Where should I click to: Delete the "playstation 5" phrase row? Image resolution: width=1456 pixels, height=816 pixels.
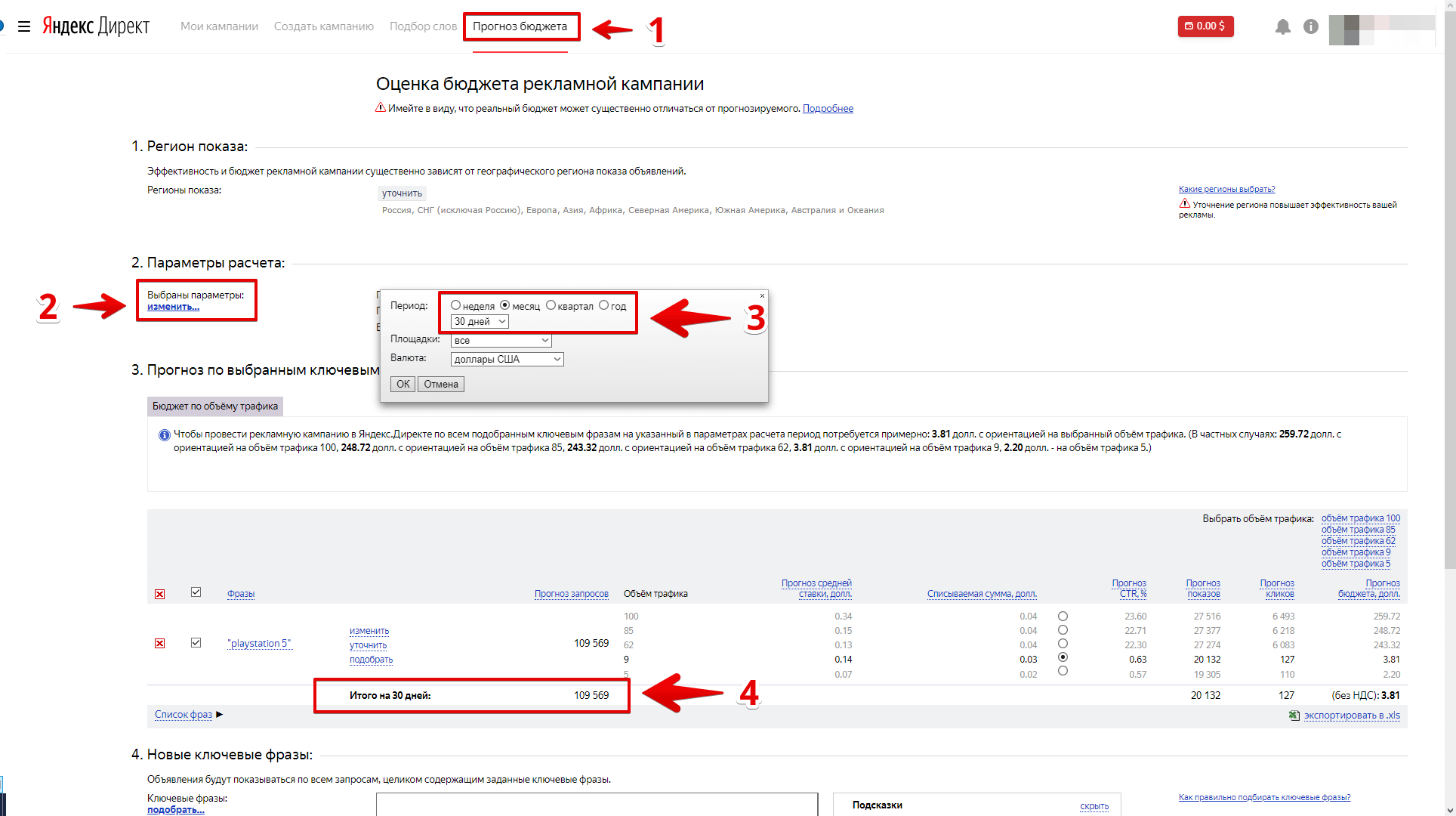(159, 644)
